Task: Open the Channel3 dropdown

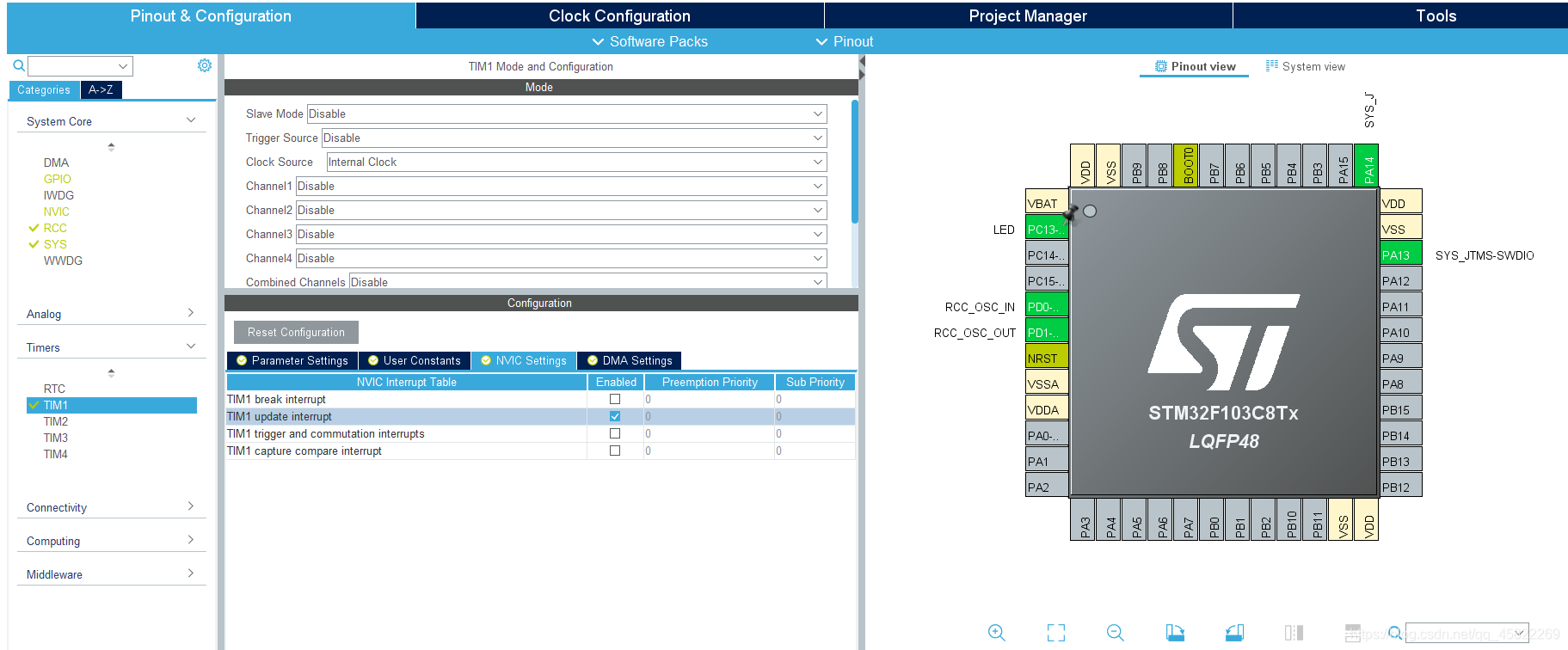Action: pos(561,234)
